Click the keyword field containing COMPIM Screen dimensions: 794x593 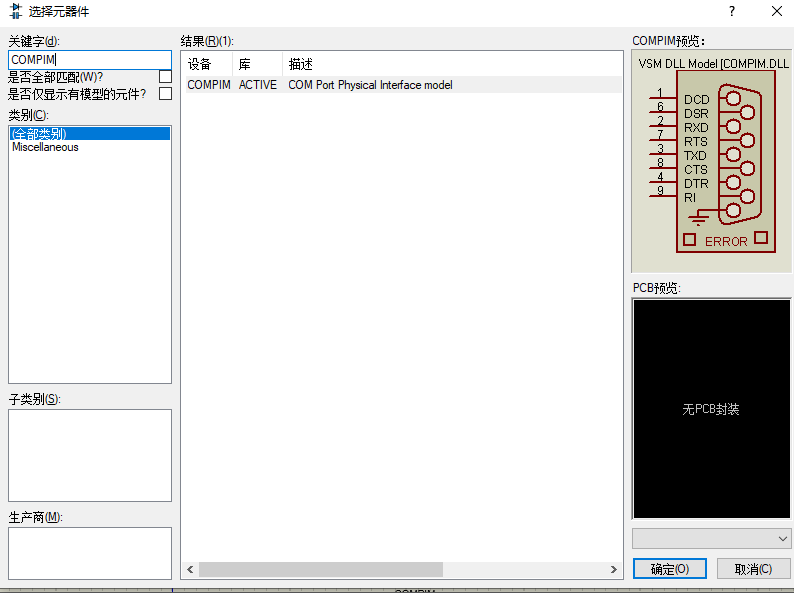pos(90,60)
